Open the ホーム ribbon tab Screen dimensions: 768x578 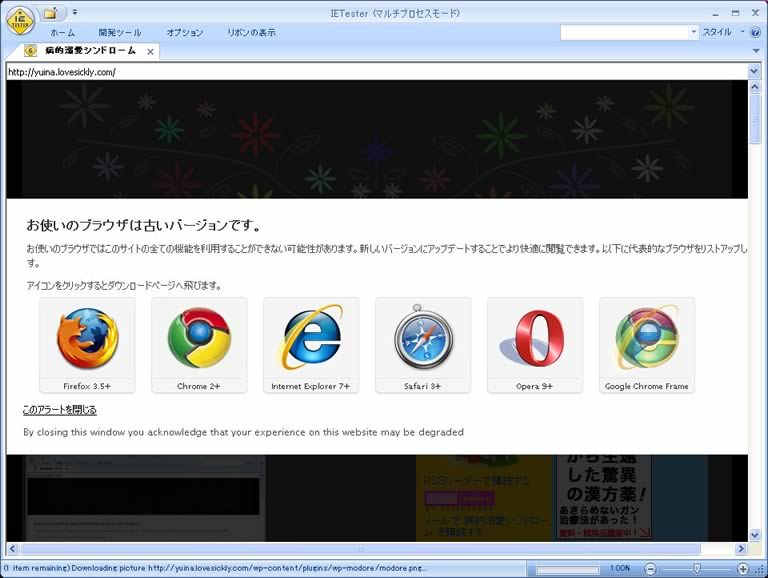(x=63, y=33)
